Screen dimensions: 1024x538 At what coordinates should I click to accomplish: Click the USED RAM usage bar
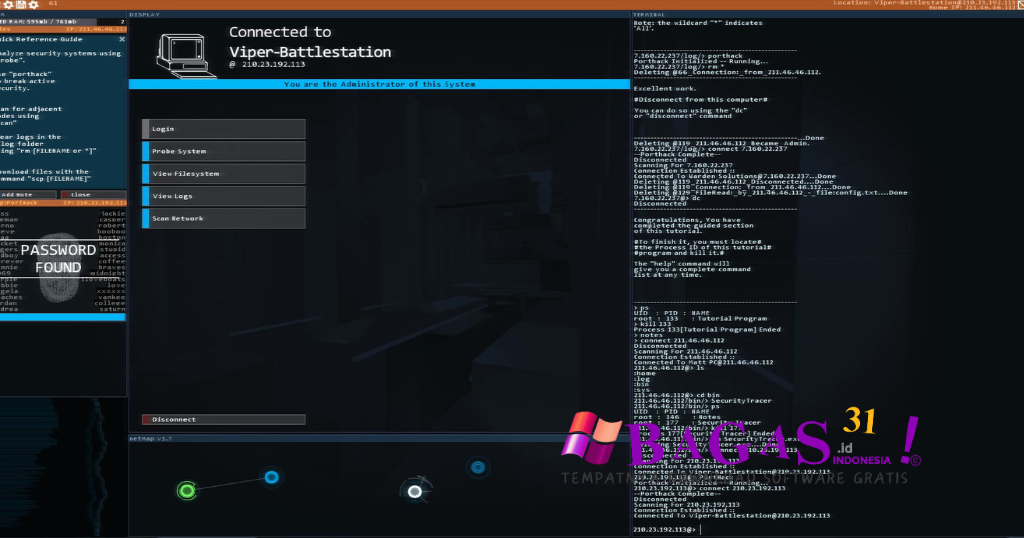point(63,22)
